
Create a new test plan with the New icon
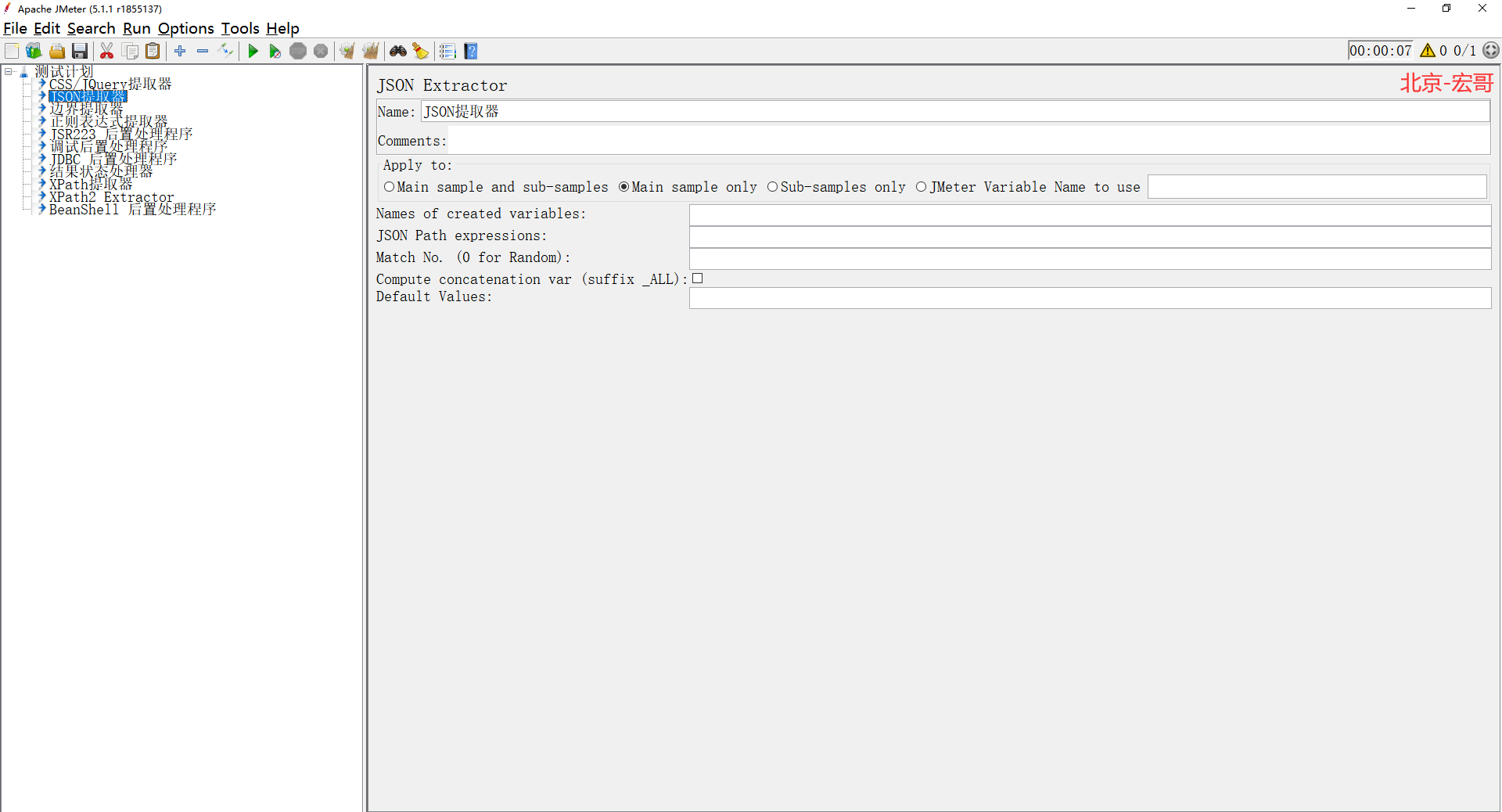click(12, 52)
